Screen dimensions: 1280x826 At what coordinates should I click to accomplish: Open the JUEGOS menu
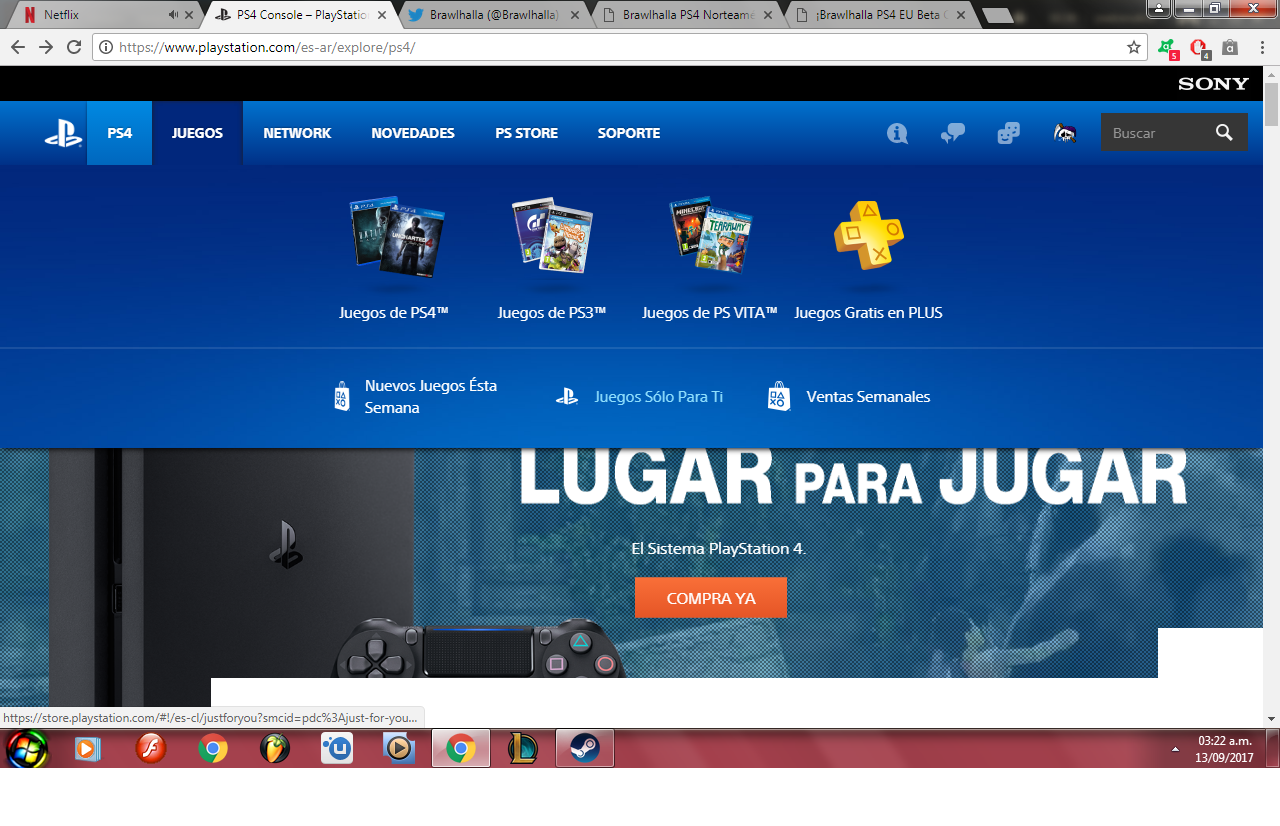[197, 133]
